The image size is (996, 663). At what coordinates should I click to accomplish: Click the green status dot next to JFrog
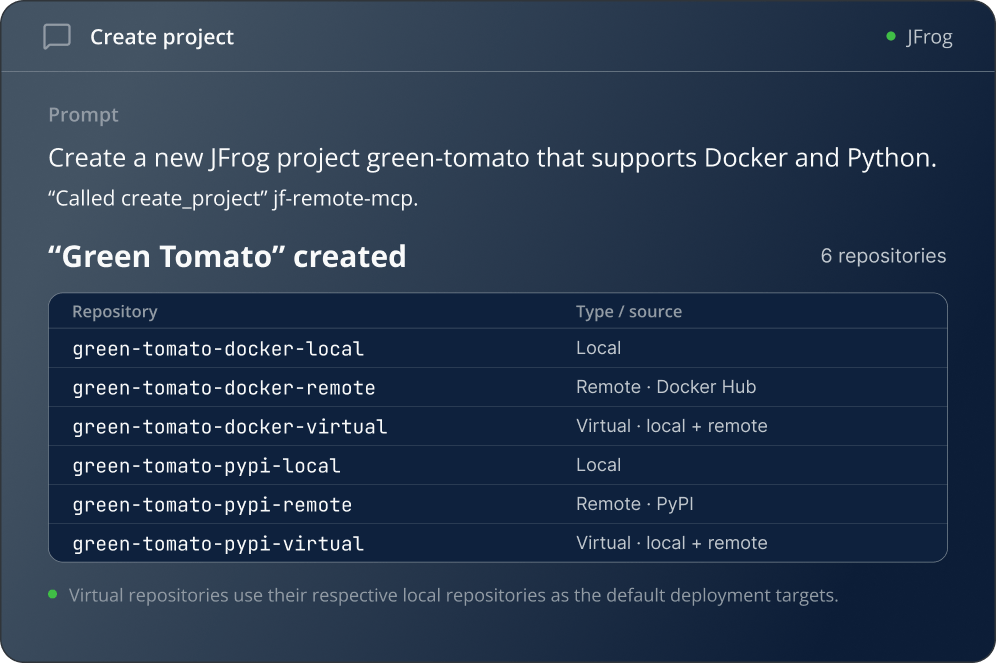click(891, 36)
